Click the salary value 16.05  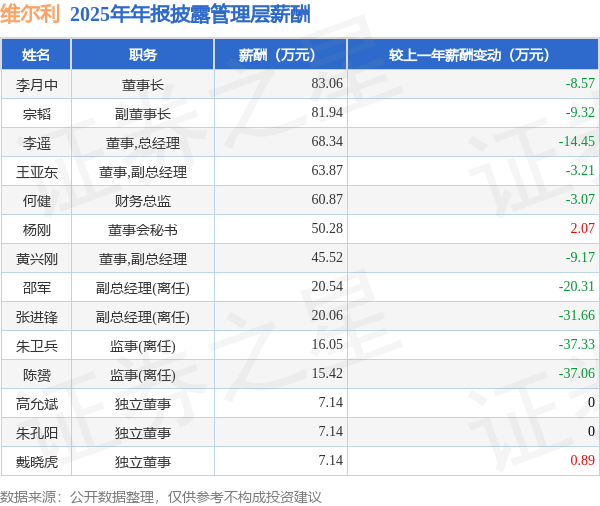[x=327, y=345]
